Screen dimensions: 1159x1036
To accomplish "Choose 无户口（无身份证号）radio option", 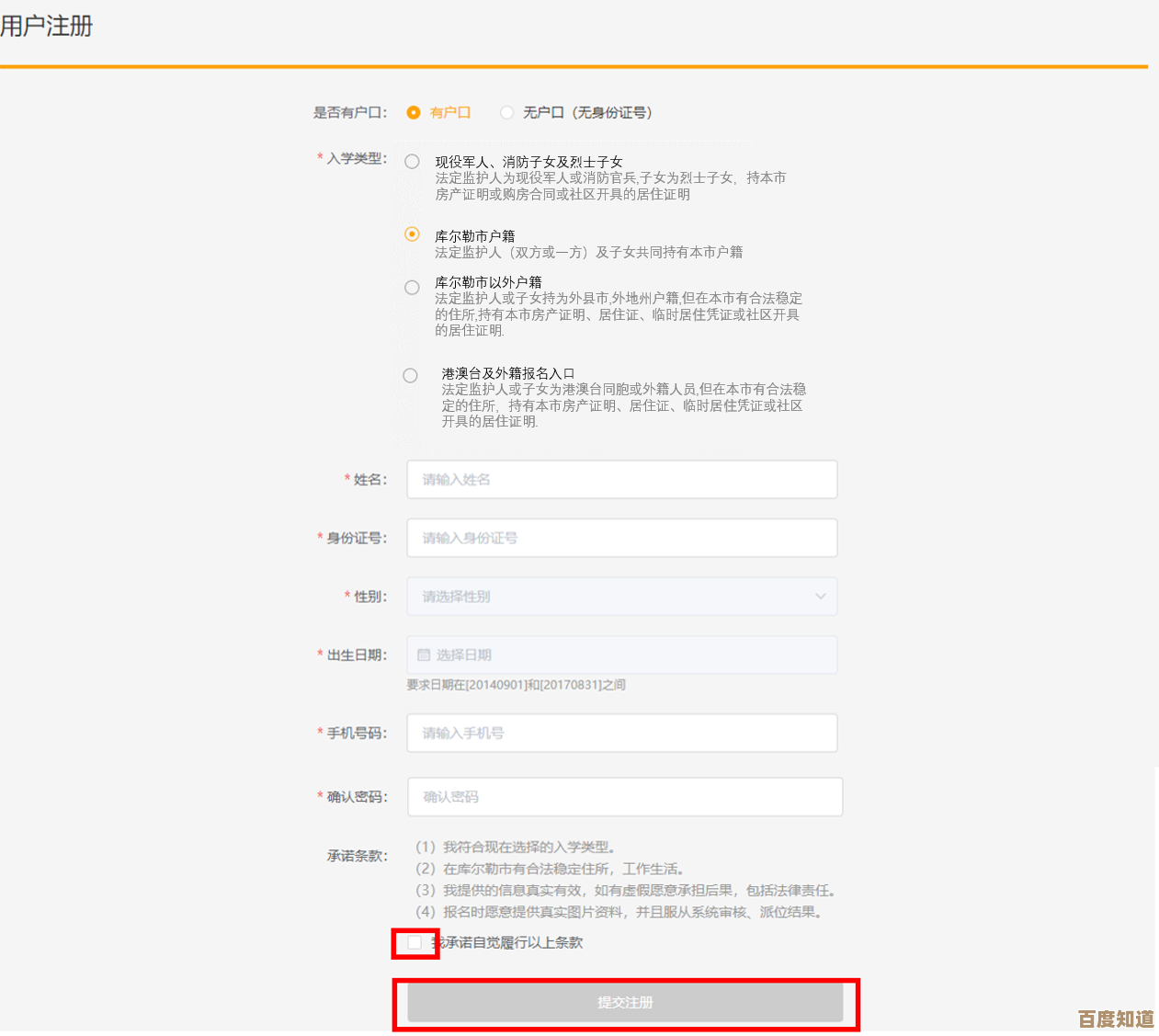I will (506, 112).
